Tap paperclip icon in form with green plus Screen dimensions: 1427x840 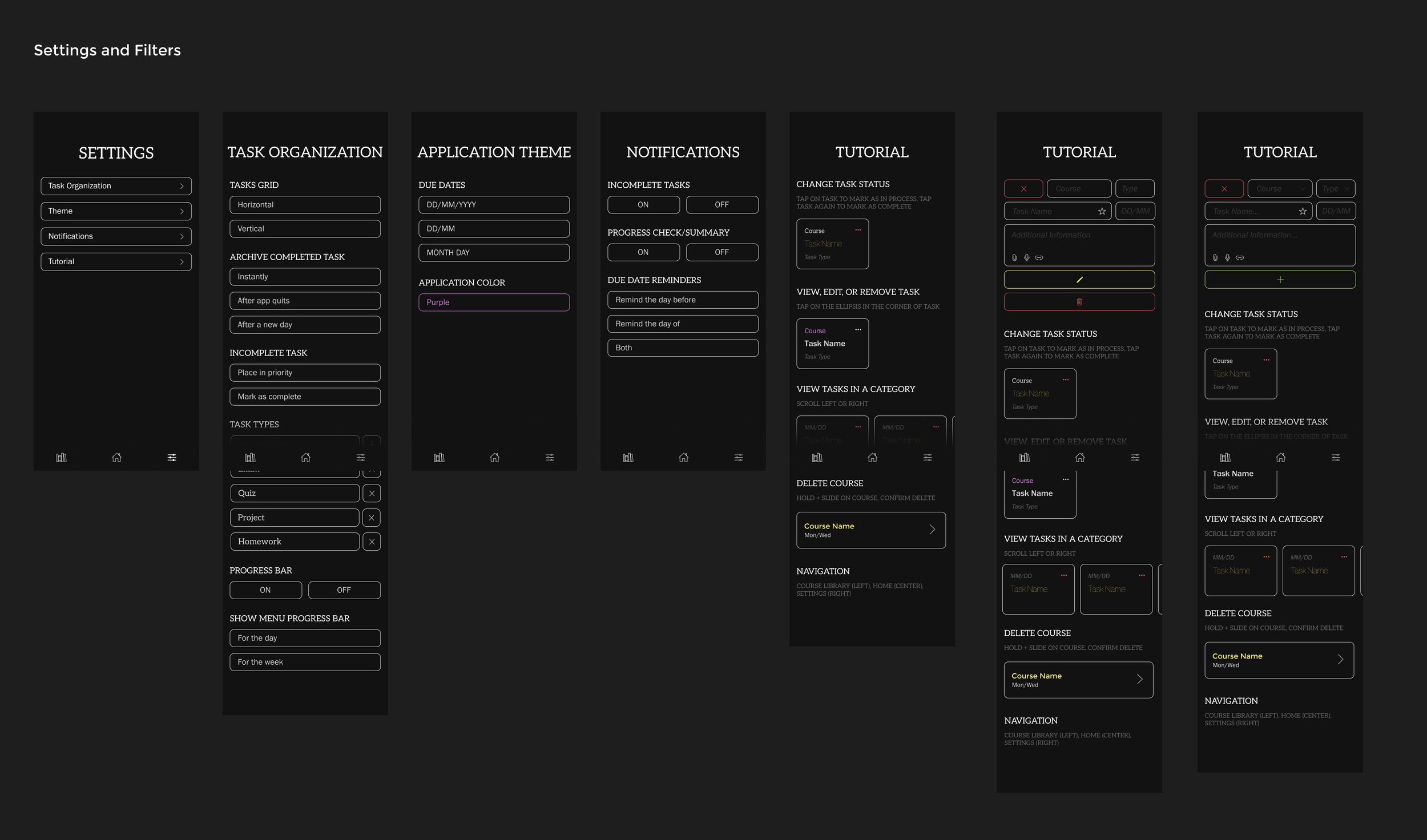tap(1215, 257)
